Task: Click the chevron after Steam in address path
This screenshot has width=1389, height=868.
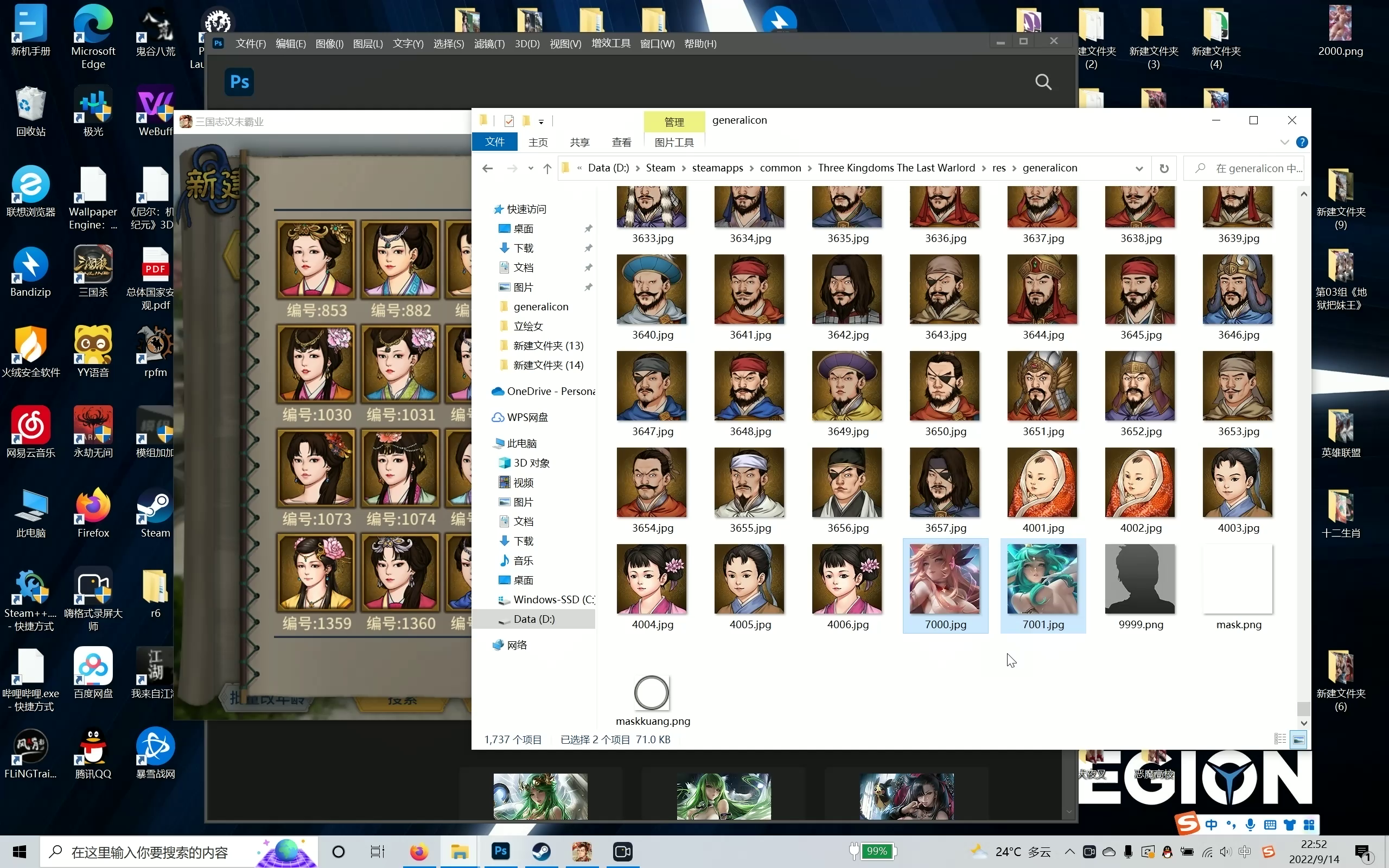Action: [684, 168]
